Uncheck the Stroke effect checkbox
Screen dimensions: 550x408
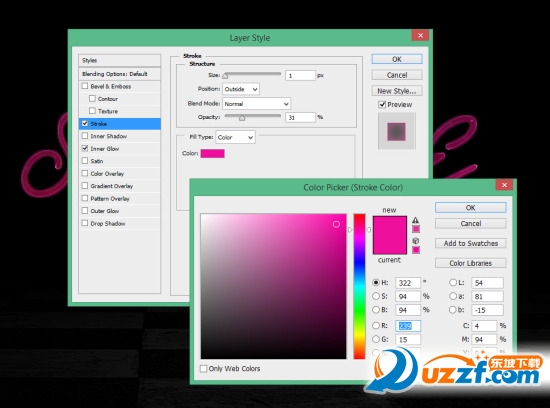tap(85, 123)
